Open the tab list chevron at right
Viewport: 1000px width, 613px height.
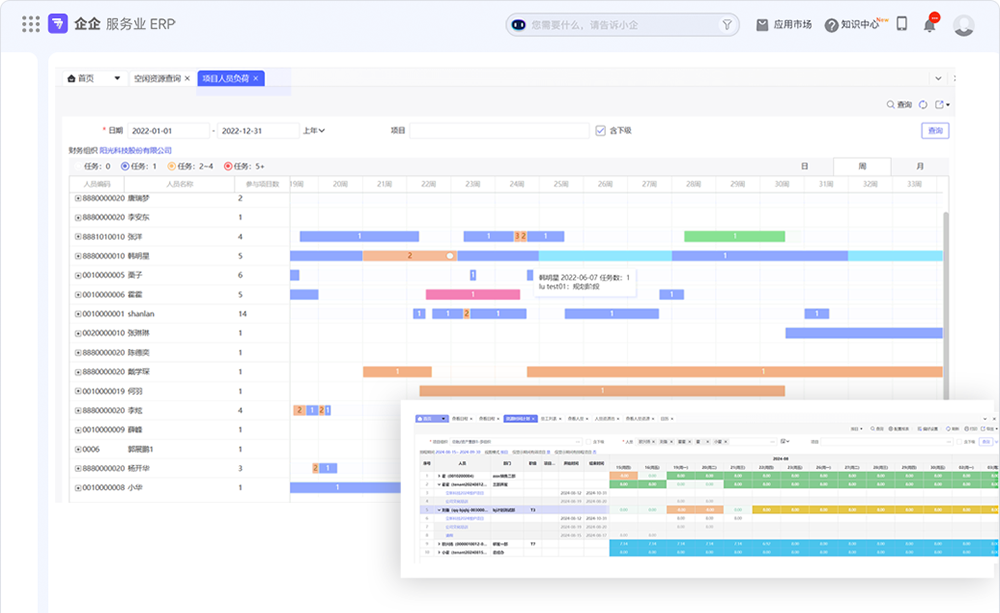pos(938,78)
